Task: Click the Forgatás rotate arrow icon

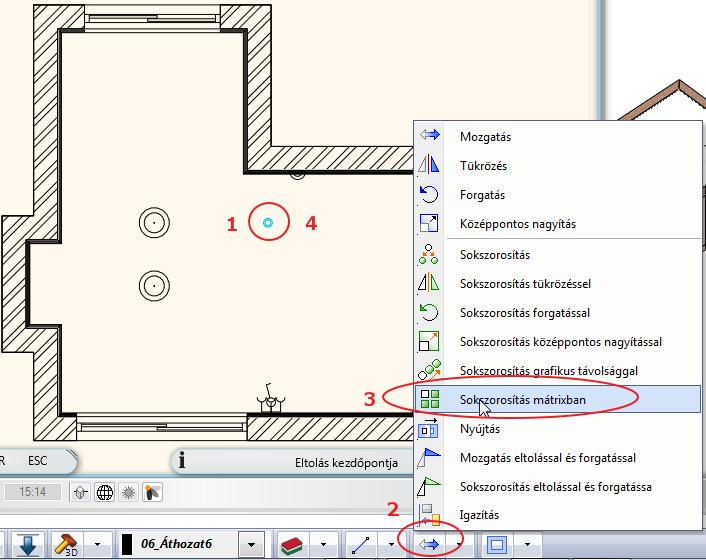Action: tap(429, 194)
